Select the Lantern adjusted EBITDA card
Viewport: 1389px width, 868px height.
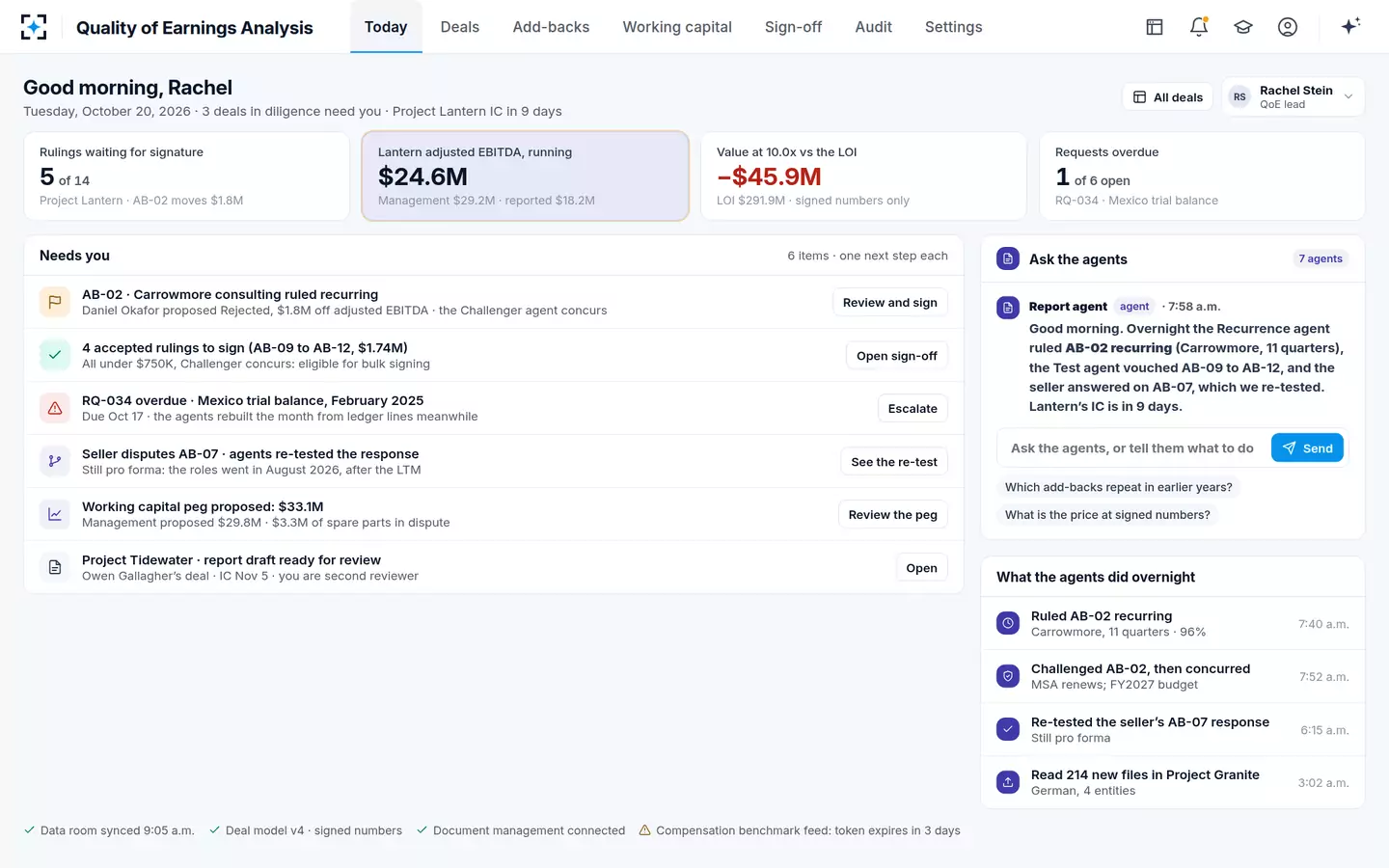tap(526, 176)
